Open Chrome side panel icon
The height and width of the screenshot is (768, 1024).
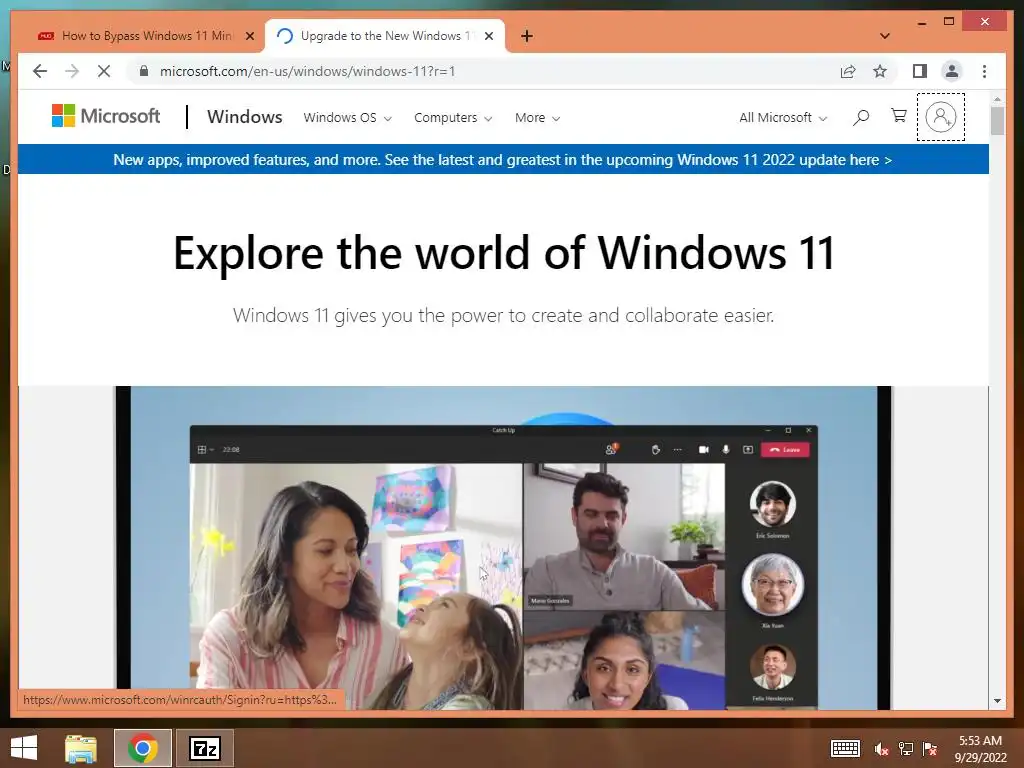(x=920, y=71)
